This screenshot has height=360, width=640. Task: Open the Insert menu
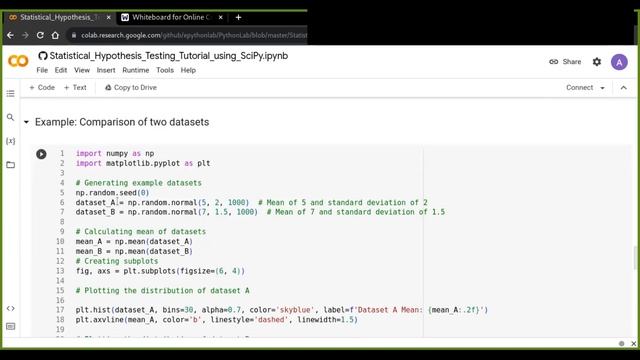106,70
